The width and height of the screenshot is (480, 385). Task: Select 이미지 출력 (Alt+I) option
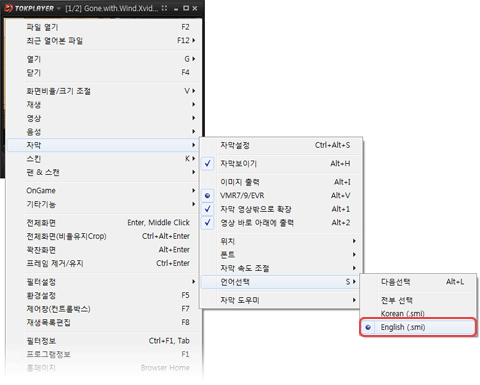pos(281,182)
